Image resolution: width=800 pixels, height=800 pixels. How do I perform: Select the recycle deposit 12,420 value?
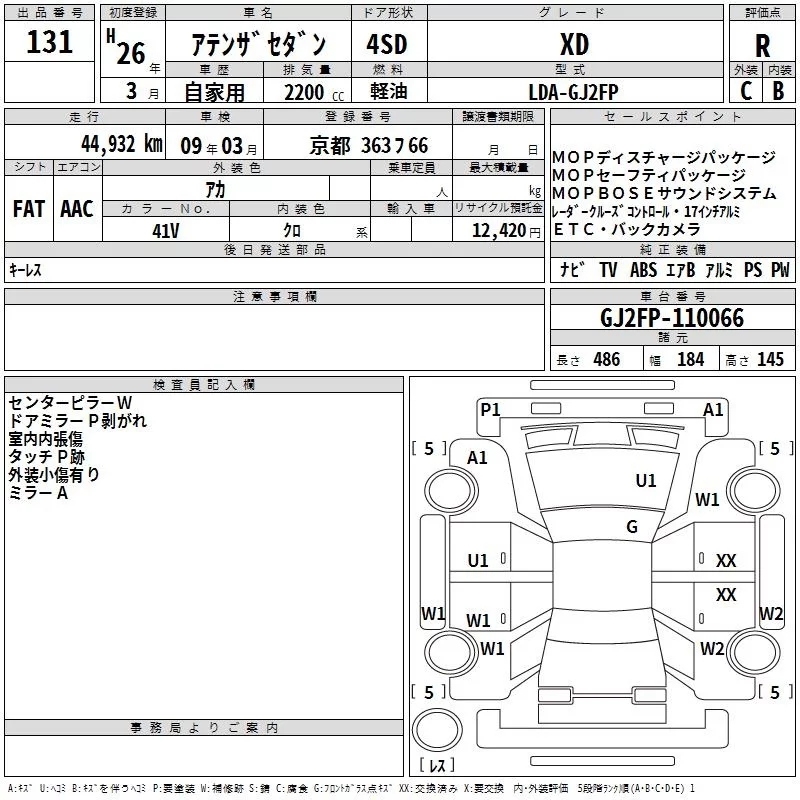(x=498, y=231)
